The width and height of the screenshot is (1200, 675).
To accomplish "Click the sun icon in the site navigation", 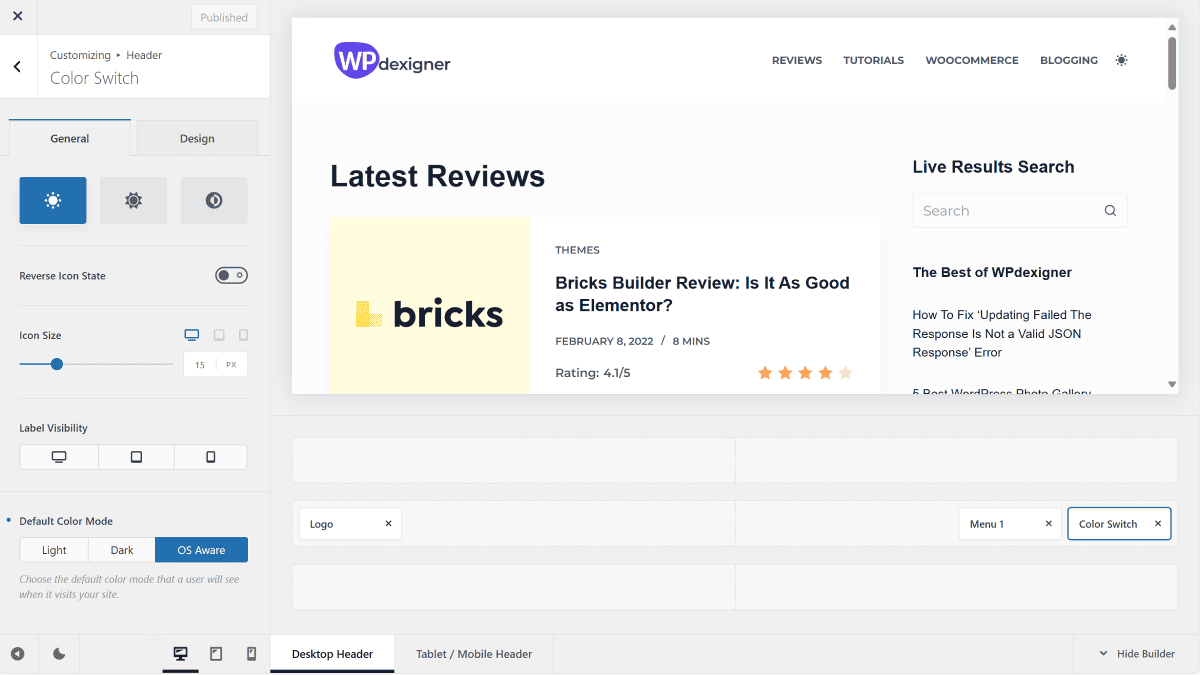I will point(1121,60).
